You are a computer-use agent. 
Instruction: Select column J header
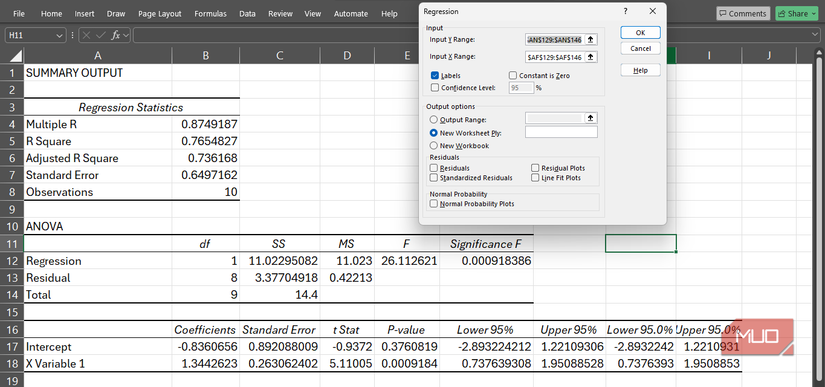click(769, 55)
